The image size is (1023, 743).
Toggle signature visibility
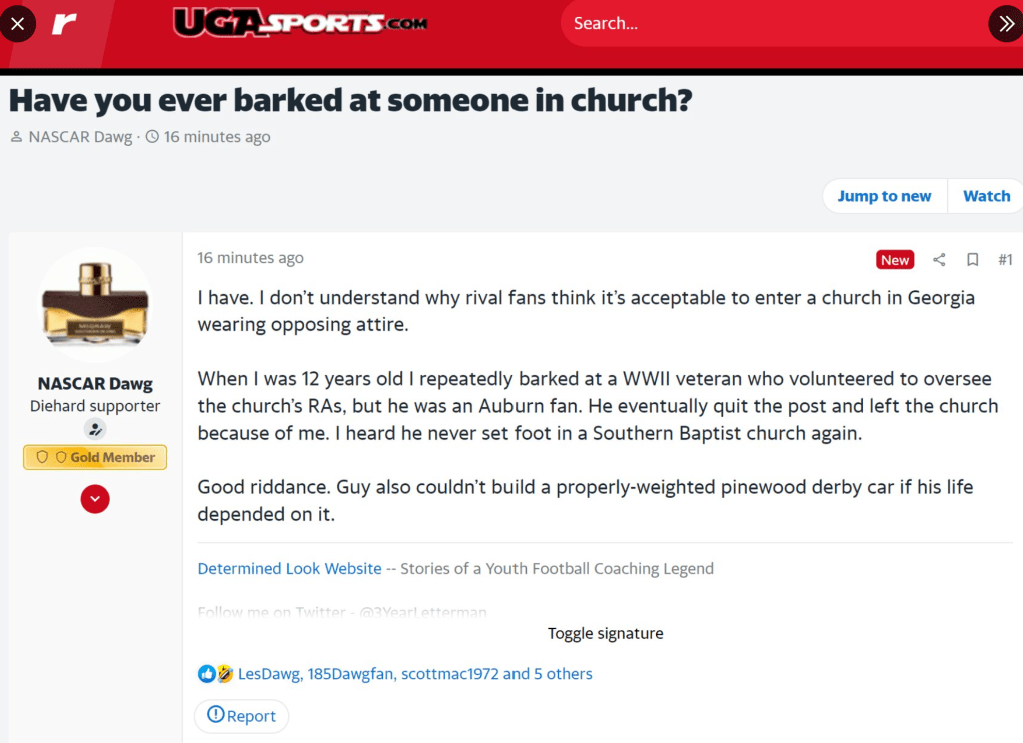pos(605,633)
